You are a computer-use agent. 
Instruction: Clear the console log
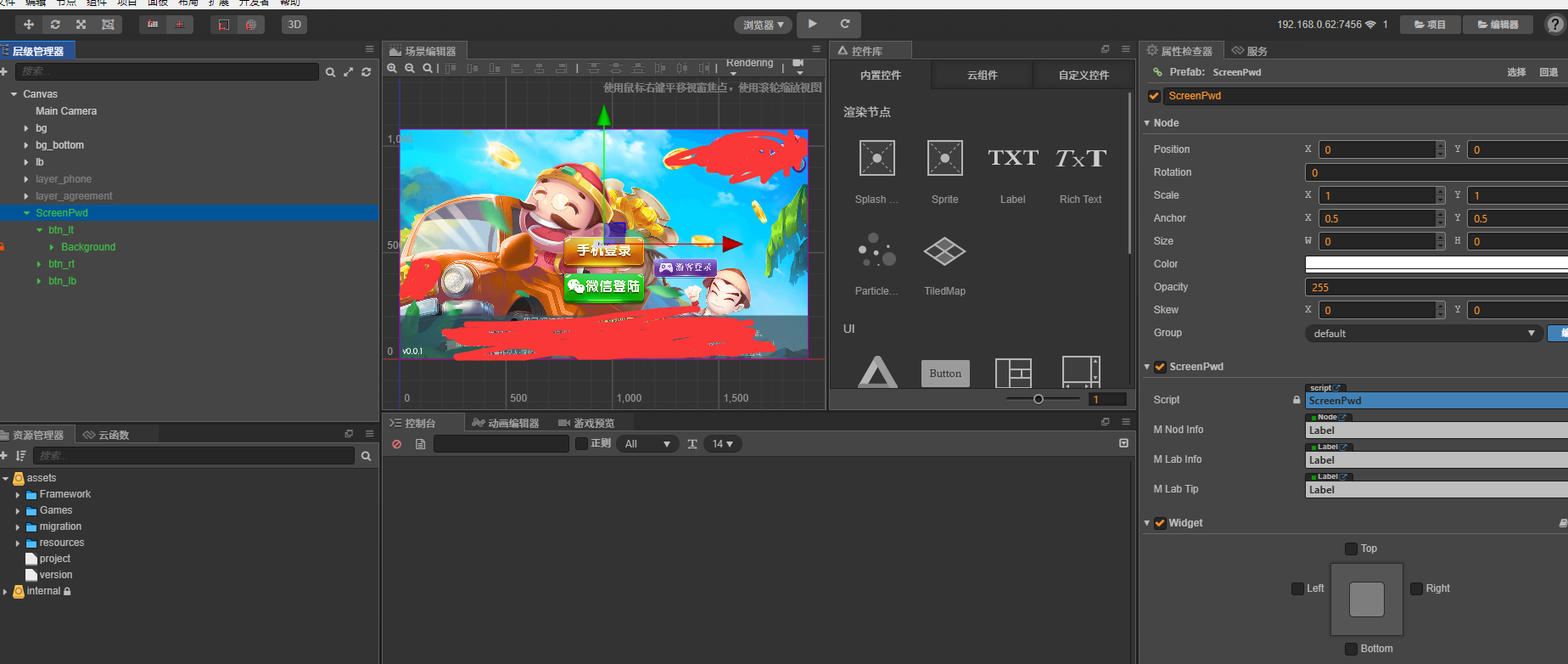pos(396,444)
